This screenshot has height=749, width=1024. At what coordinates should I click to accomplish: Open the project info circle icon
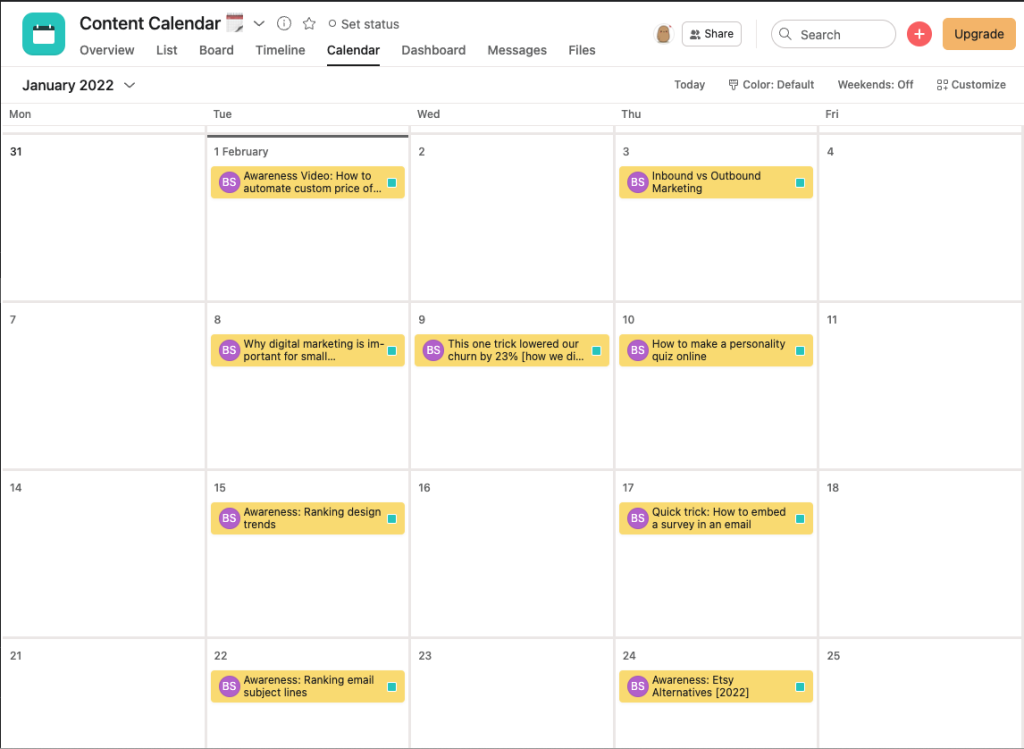[x=283, y=24]
